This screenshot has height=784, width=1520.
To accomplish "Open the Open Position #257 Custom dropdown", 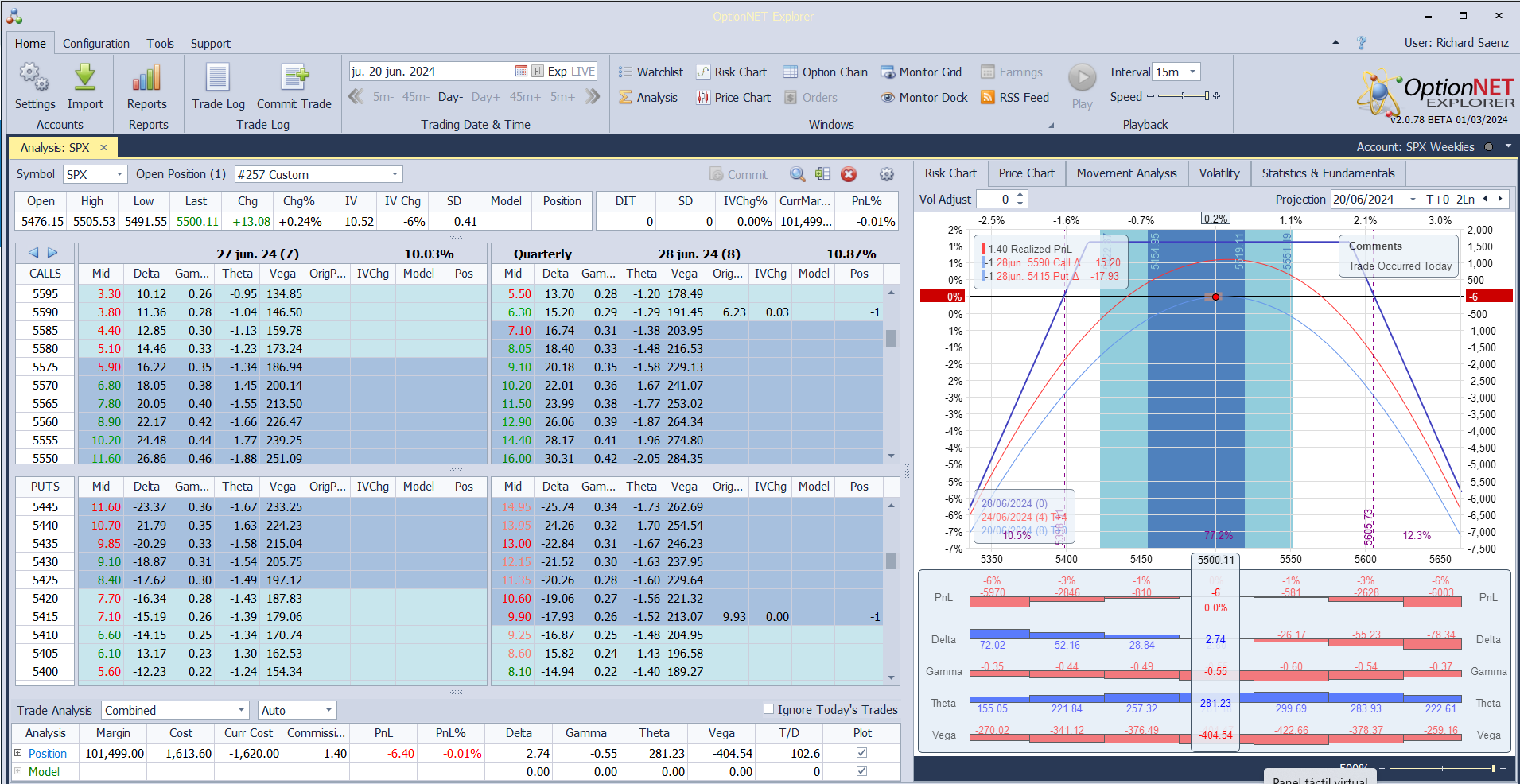I will [395, 174].
